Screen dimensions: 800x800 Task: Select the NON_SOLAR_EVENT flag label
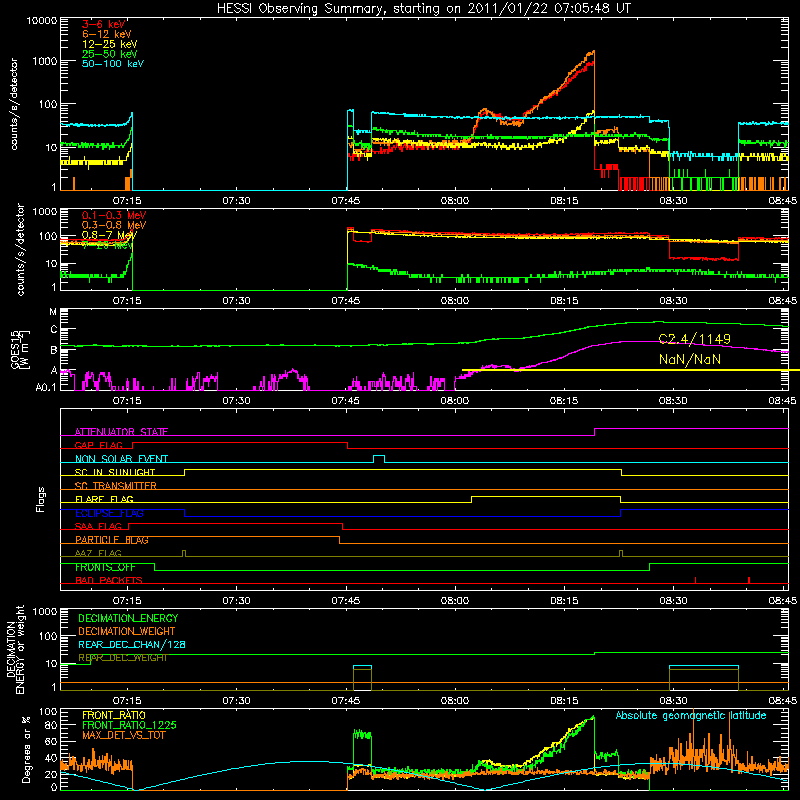coord(121,459)
